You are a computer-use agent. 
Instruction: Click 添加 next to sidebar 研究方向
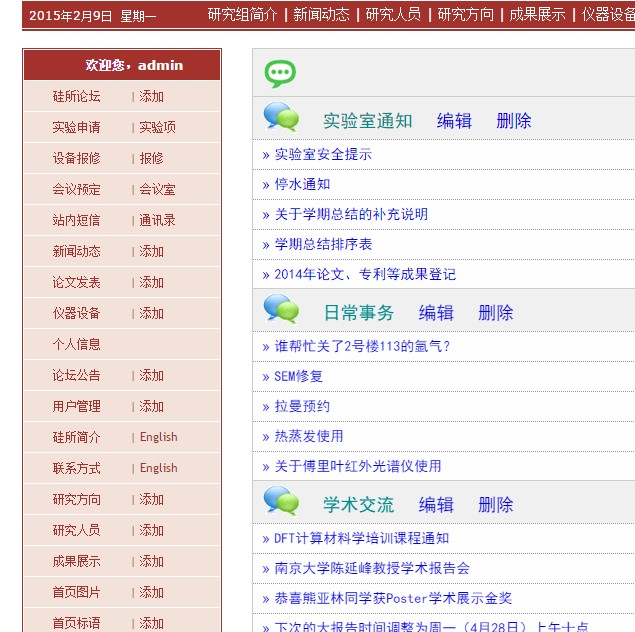pyautogui.click(x=151, y=499)
